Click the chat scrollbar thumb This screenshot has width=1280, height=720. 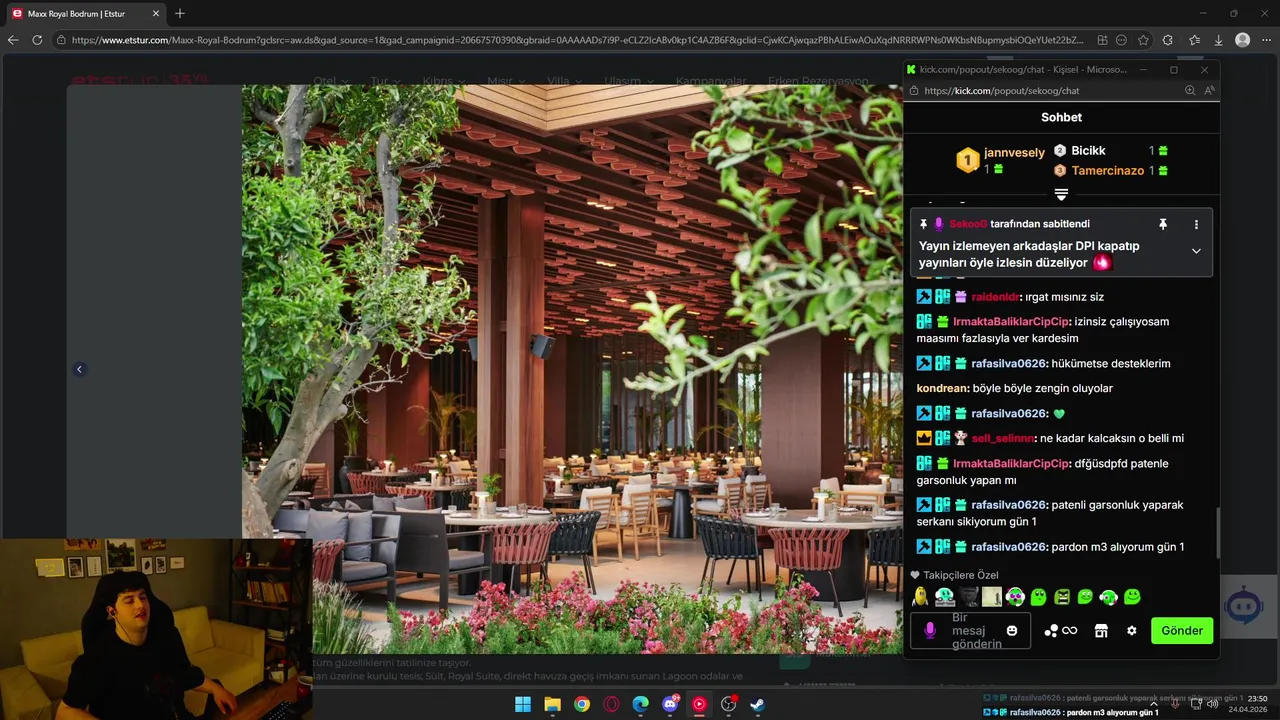click(x=1217, y=533)
